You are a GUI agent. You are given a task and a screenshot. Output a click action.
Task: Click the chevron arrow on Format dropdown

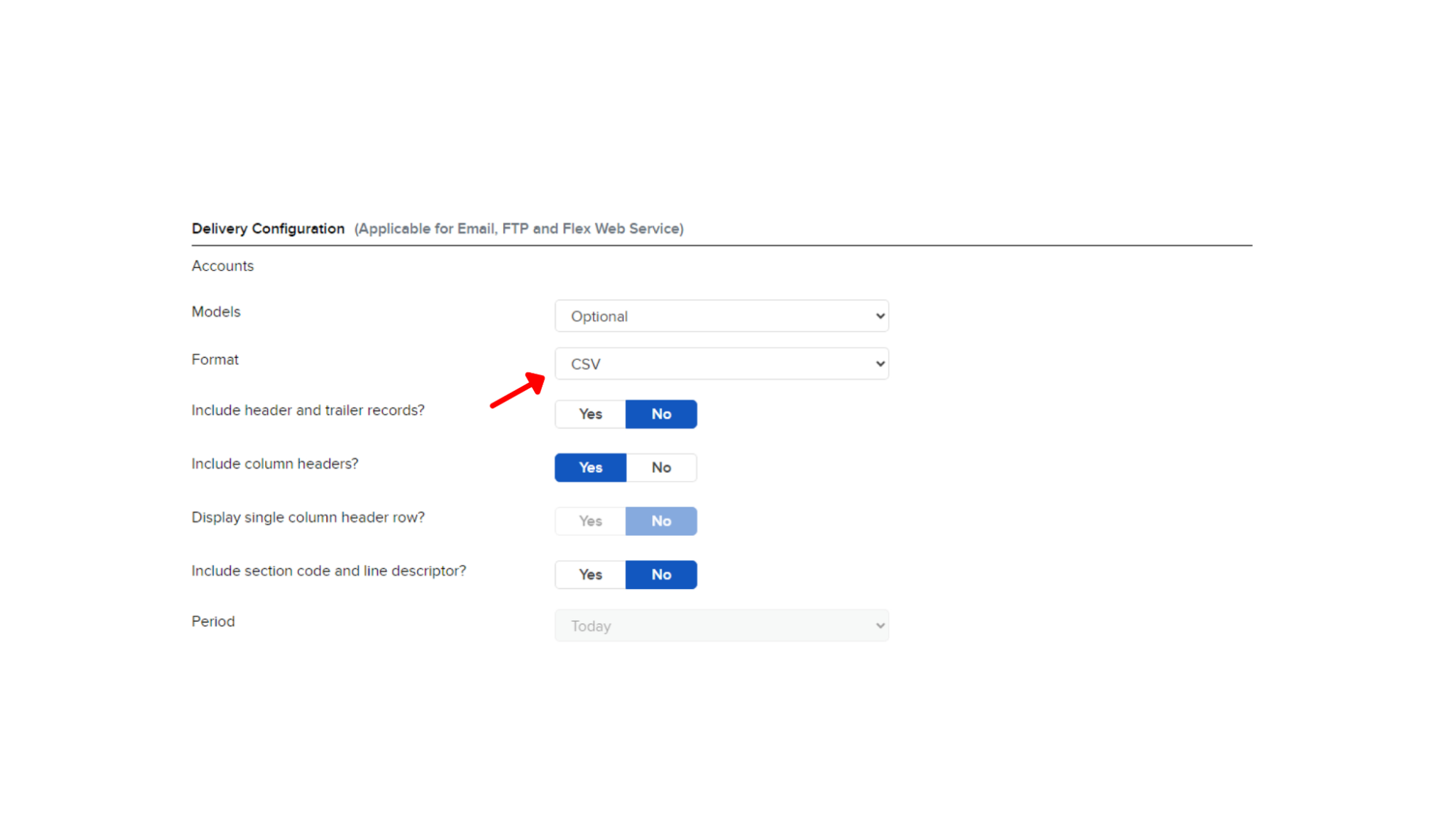pos(880,363)
